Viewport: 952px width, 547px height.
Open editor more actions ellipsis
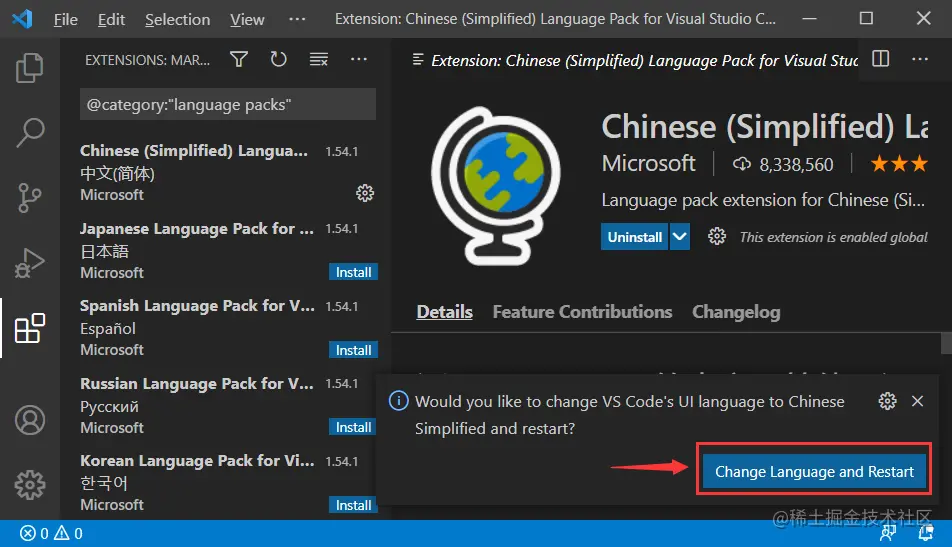(920, 59)
